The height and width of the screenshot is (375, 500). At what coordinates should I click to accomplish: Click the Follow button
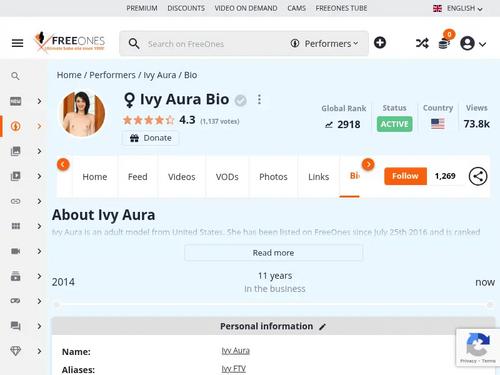(405, 176)
